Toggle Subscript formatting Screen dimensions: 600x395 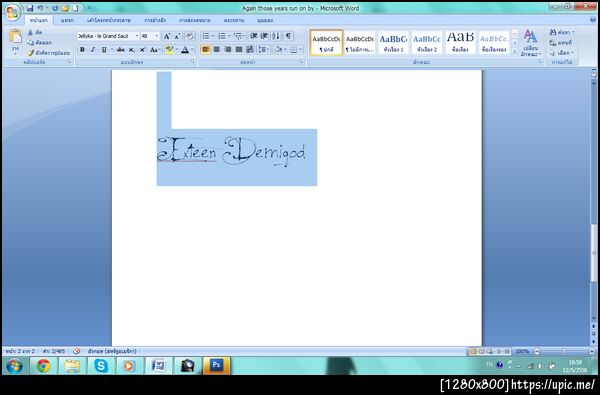(131, 50)
